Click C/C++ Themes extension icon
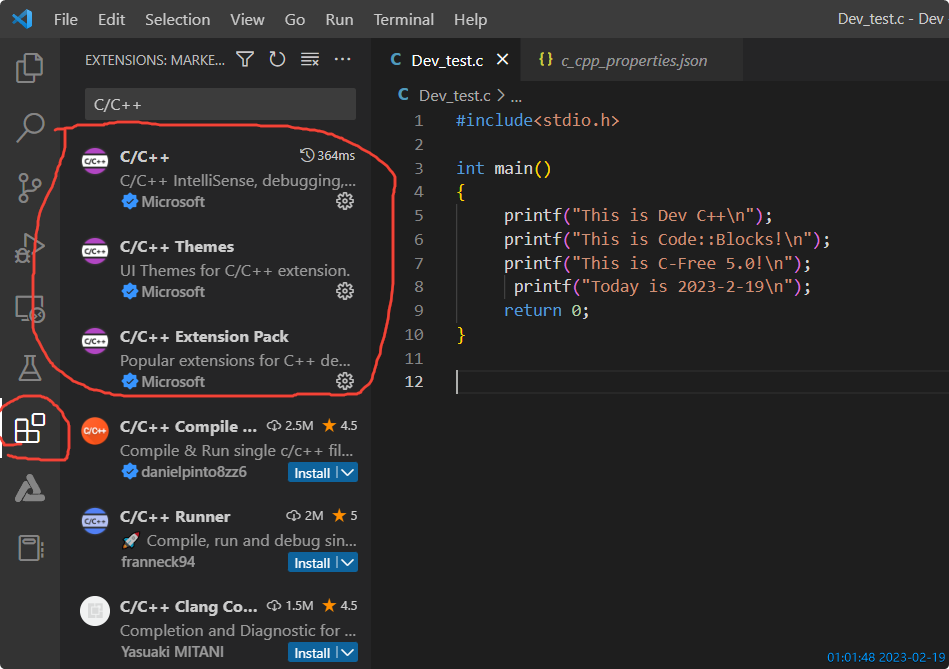The width and height of the screenshot is (949, 669). 95,251
